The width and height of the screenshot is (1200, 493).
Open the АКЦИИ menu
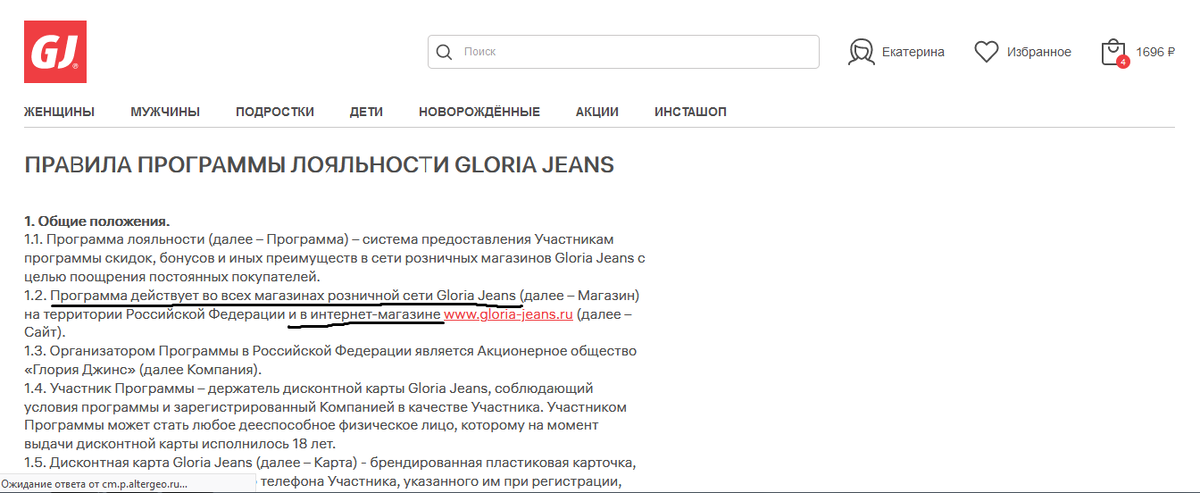597,111
